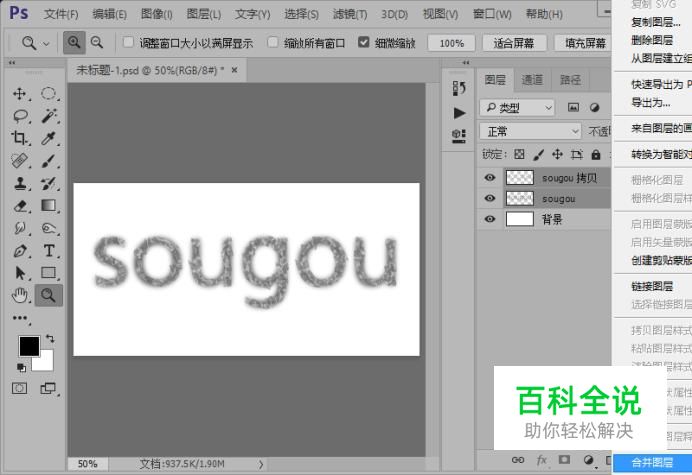This screenshot has height=475, width=692.
Task: Open the Actions panel play icon
Action: coord(459,113)
